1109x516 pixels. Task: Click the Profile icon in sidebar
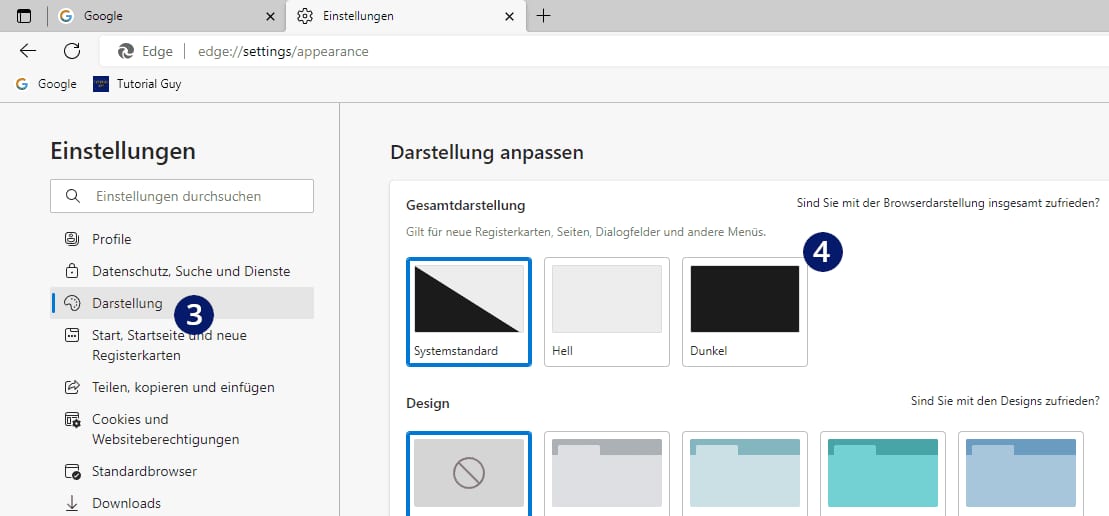pos(71,239)
